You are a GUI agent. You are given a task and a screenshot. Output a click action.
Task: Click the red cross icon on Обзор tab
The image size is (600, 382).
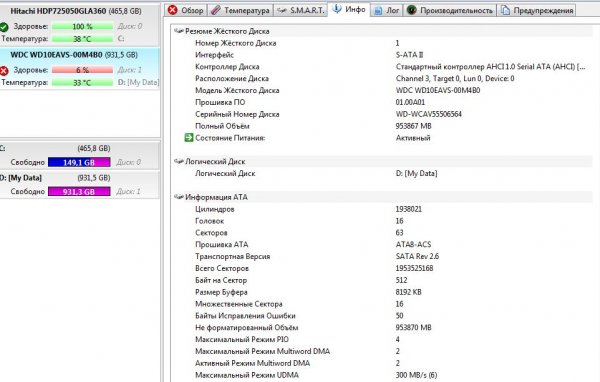(173, 10)
